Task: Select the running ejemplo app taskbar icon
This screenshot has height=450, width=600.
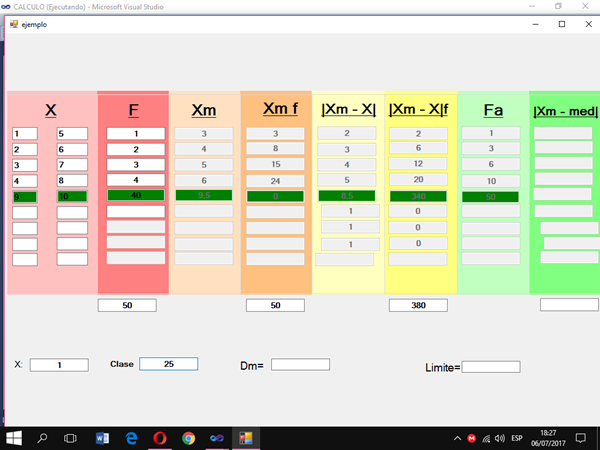Action: 246,438
